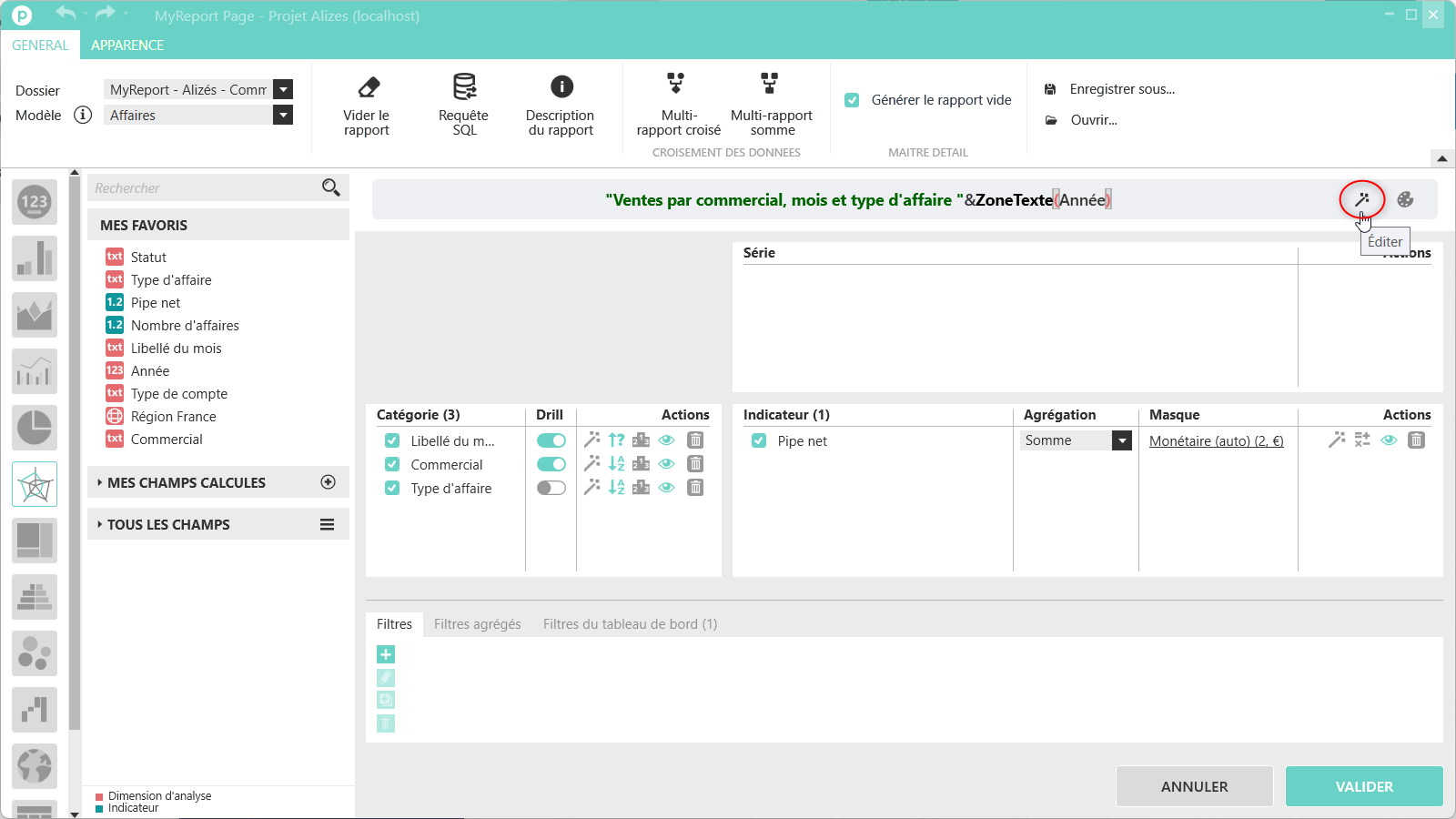Open the world map chart type
Image resolution: width=1456 pixels, height=819 pixels.
click(x=35, y=766)
